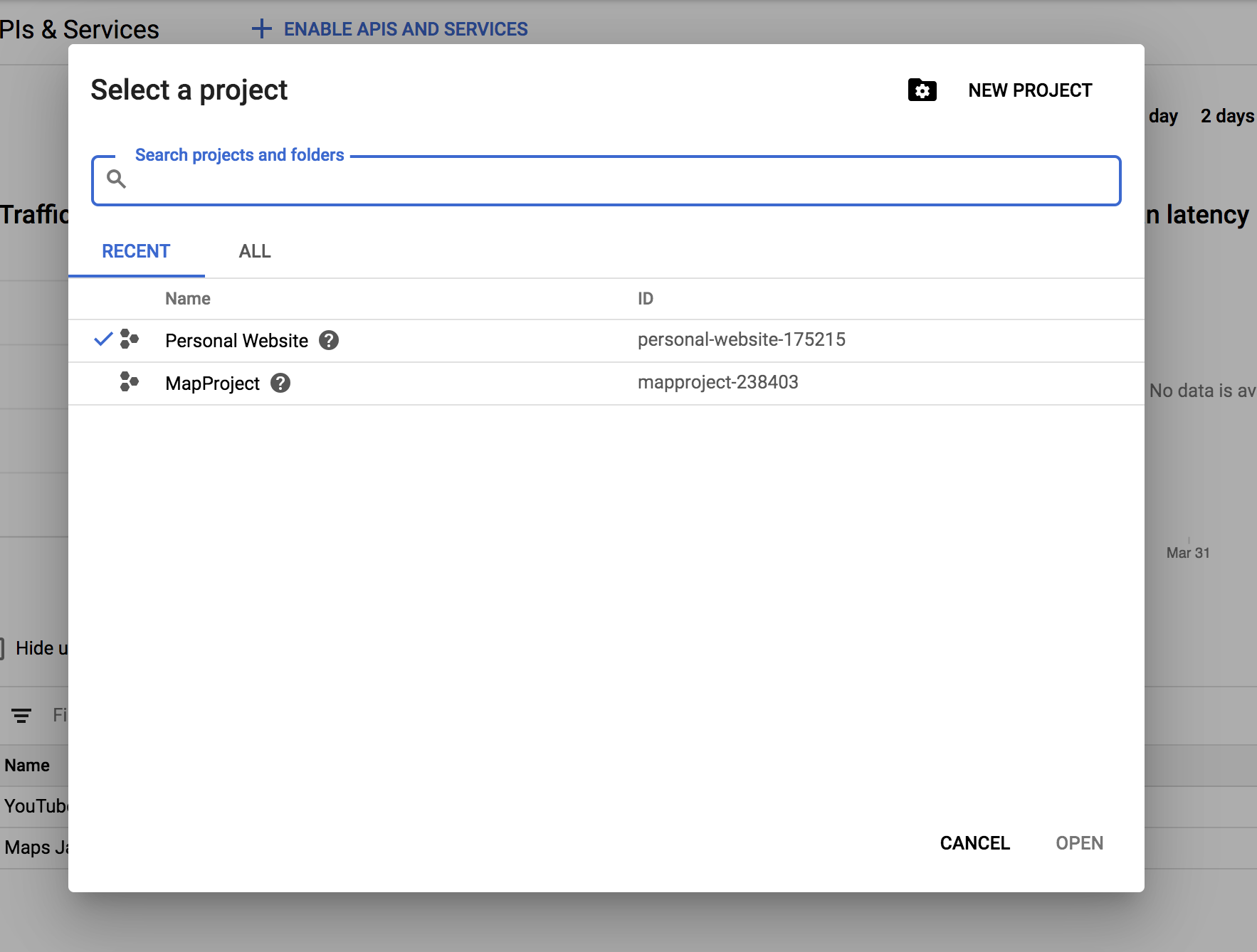The width and height of the screenshot is (1257, 952).
Task: Switch to the ALL tab
Action: coord(255,251)
